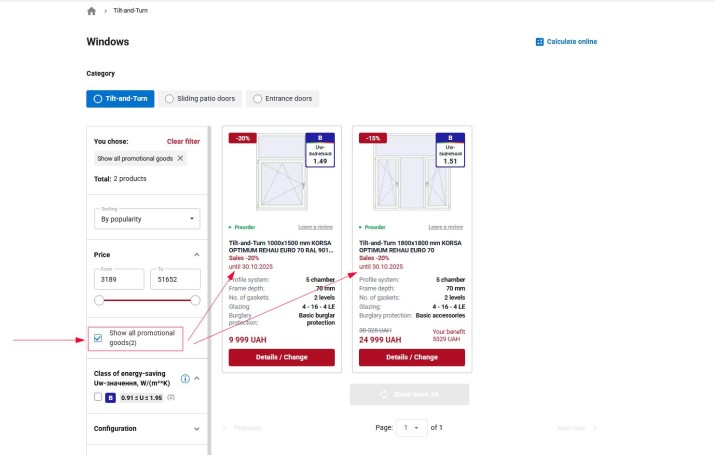Image resolution: width=715 pixels, height=455 pixels.
Task: Collapse the Price filter section
Action: tap(196, 255)
